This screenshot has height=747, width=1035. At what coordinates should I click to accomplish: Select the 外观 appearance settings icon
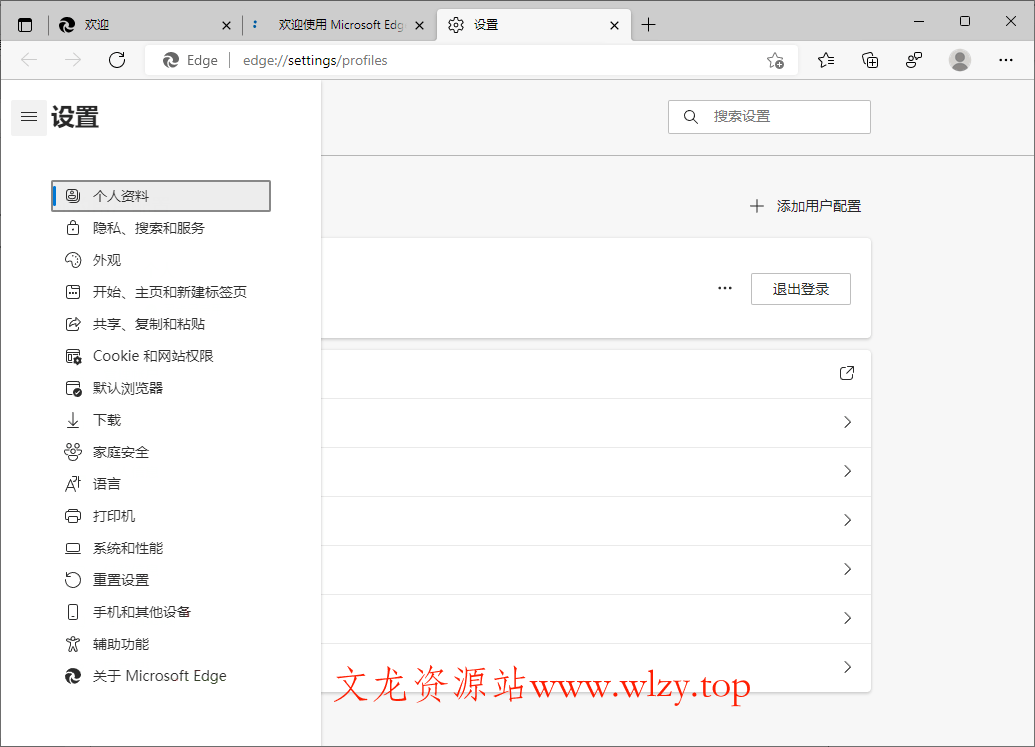(x=72, y=259)
